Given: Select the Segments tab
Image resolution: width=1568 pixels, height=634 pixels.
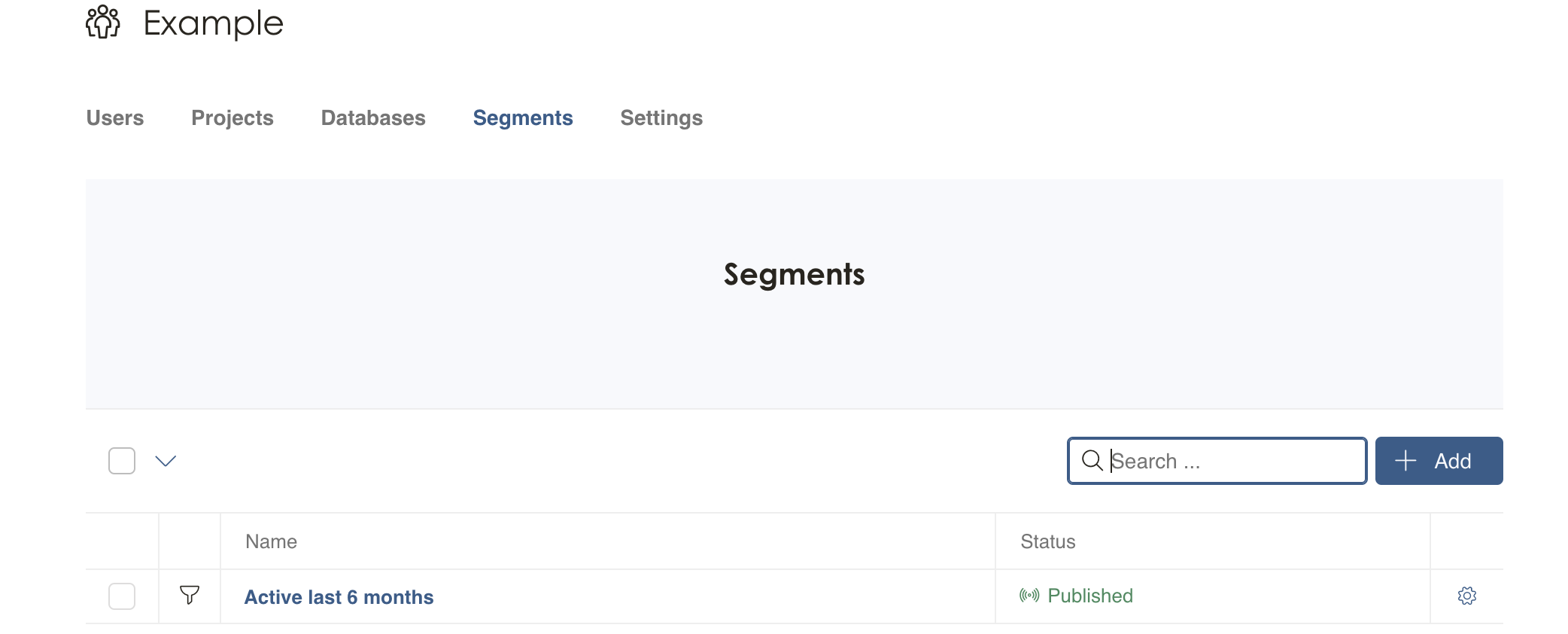Looking at the screenshot, I should 523,118.
